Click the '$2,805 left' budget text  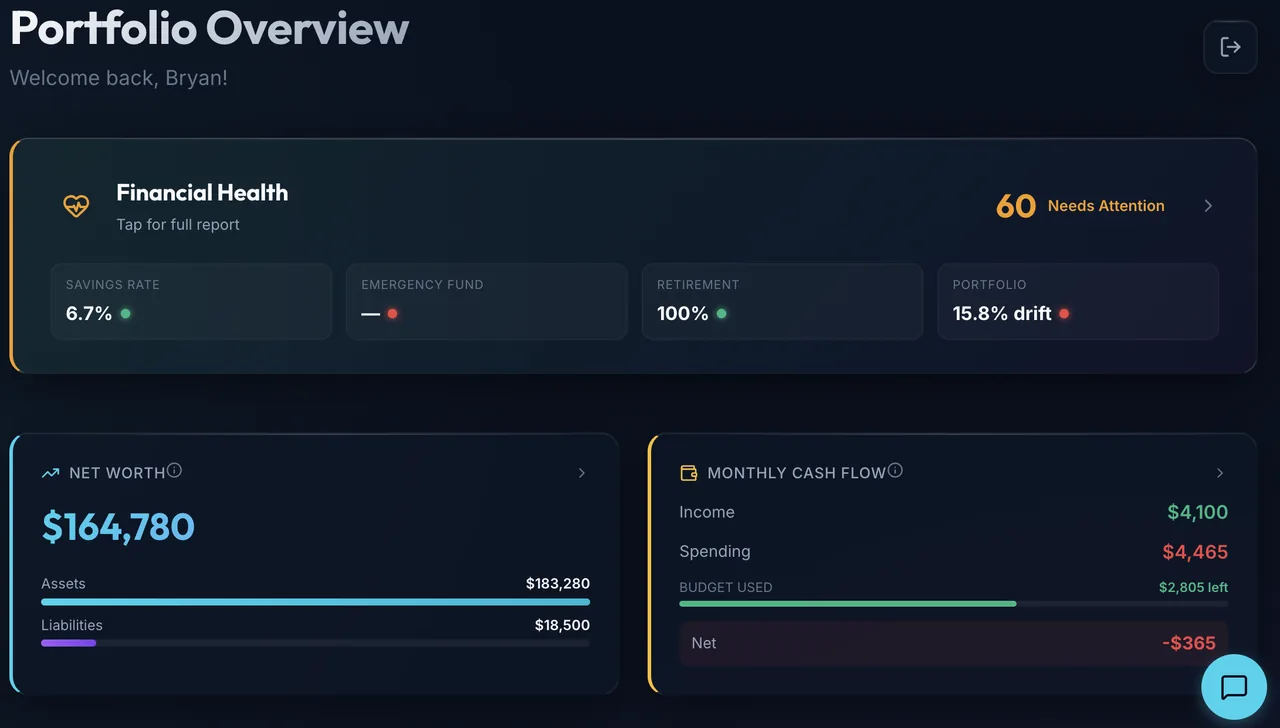coord(1193,587)
